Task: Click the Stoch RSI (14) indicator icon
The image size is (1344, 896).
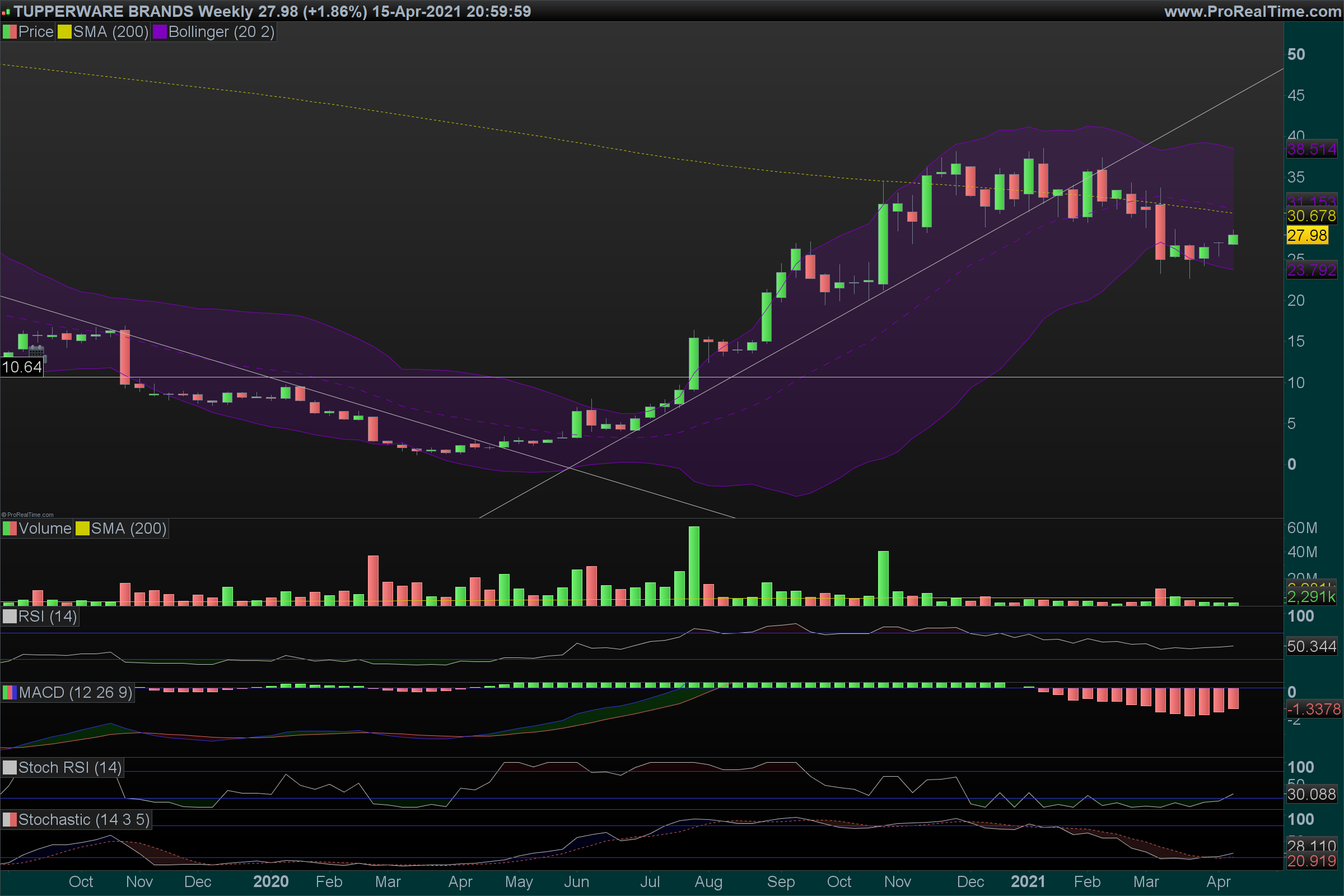Action: tap(9, 767)
